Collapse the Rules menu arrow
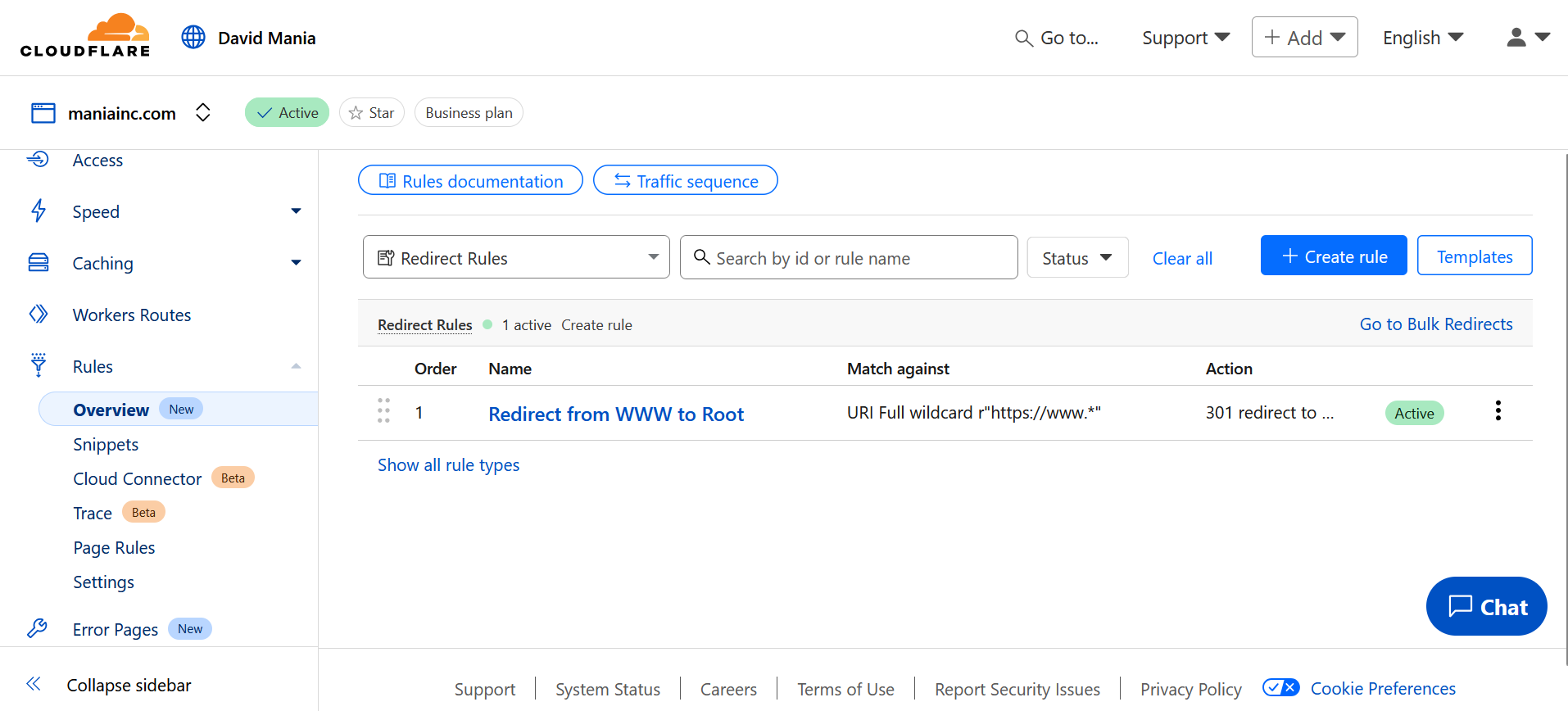This screenshot has height=711, width=1568. pos(296,366)
